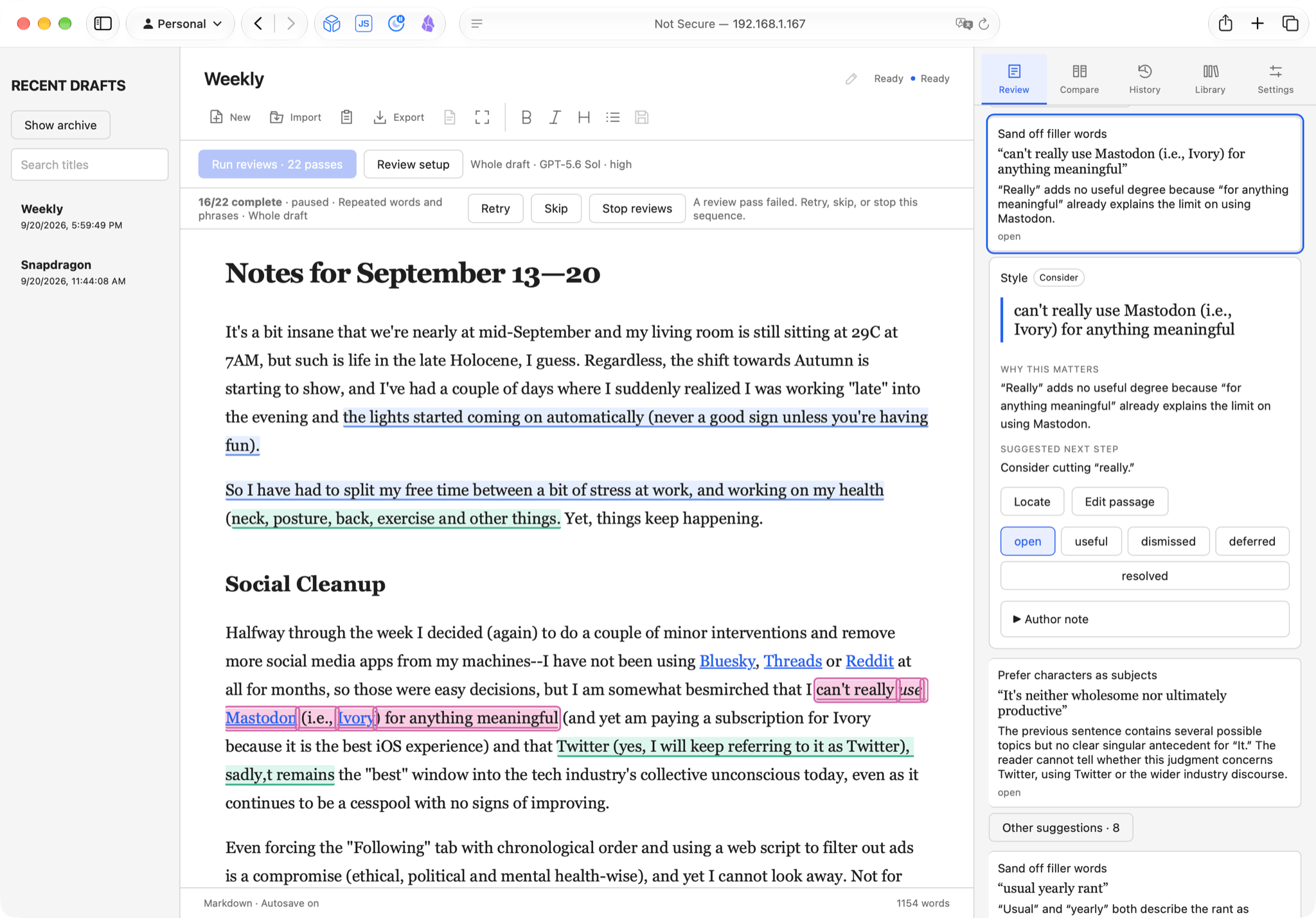Insert bulleted list icon
The image size is (1316, 918).
(x=612, y=117)
